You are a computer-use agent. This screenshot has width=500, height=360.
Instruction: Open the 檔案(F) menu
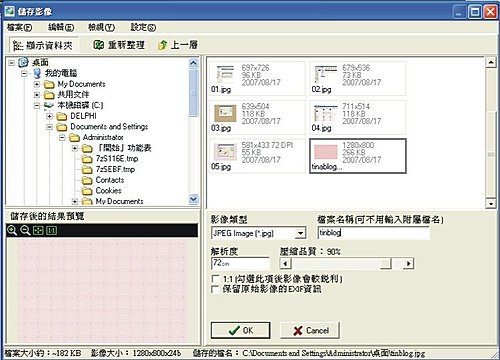point(20,27)
